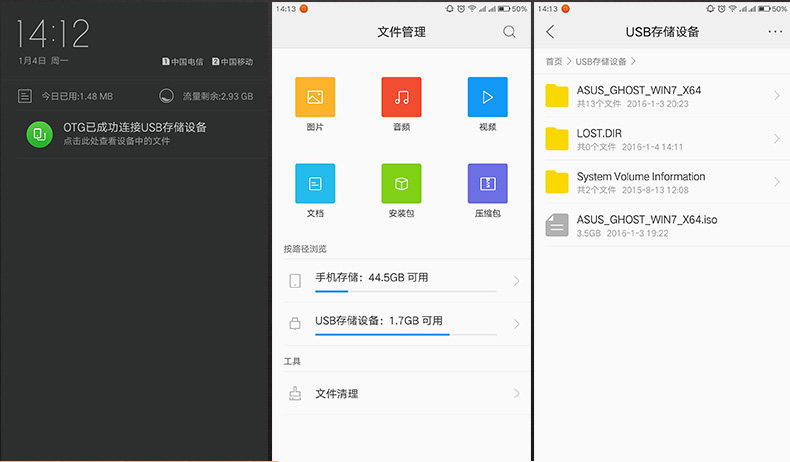Tap the 工具 section header
Screen dimensions: 790x462
292,361
